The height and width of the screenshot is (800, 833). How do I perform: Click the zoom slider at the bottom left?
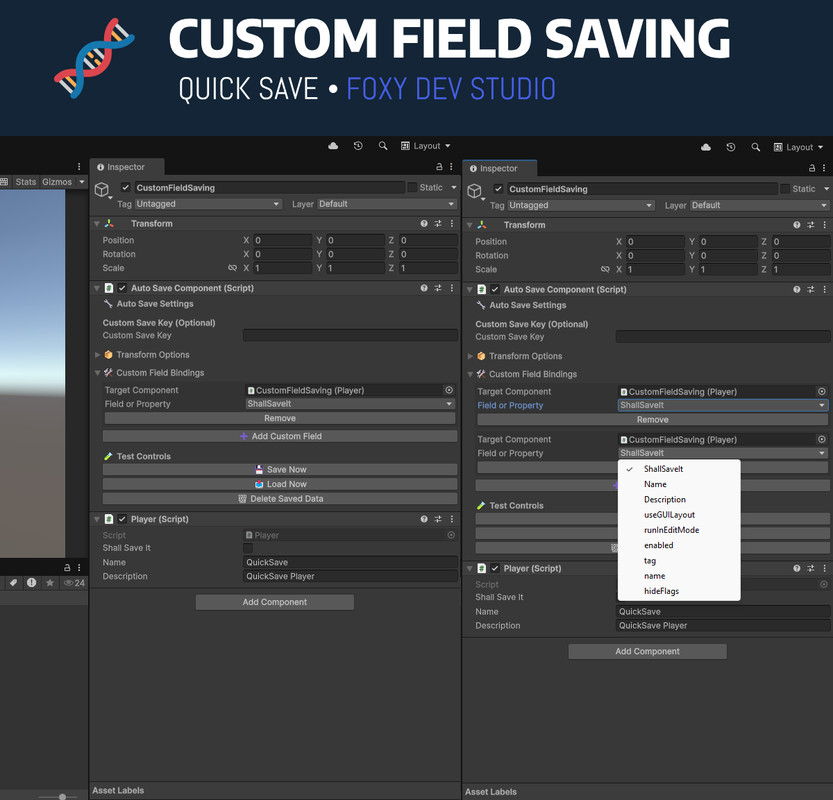(x=62, y=796)
